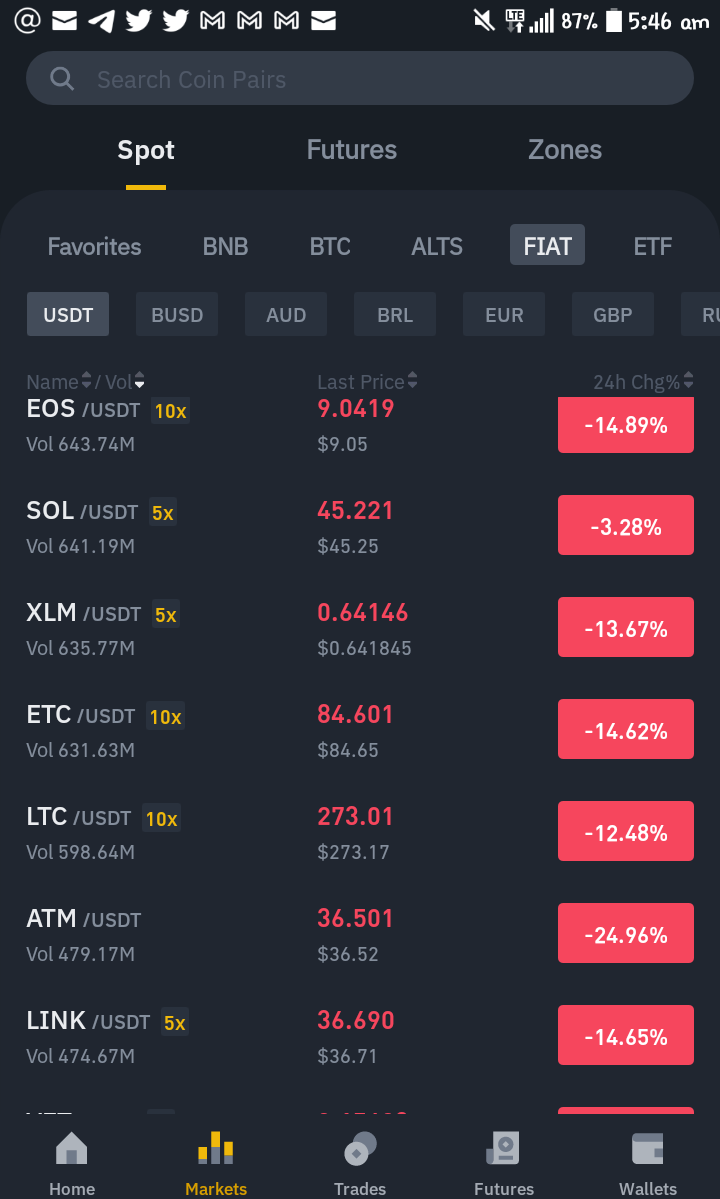720x1199 pixels.
Task: Switch to the ALTS market tab
Action: pos(437,246)
